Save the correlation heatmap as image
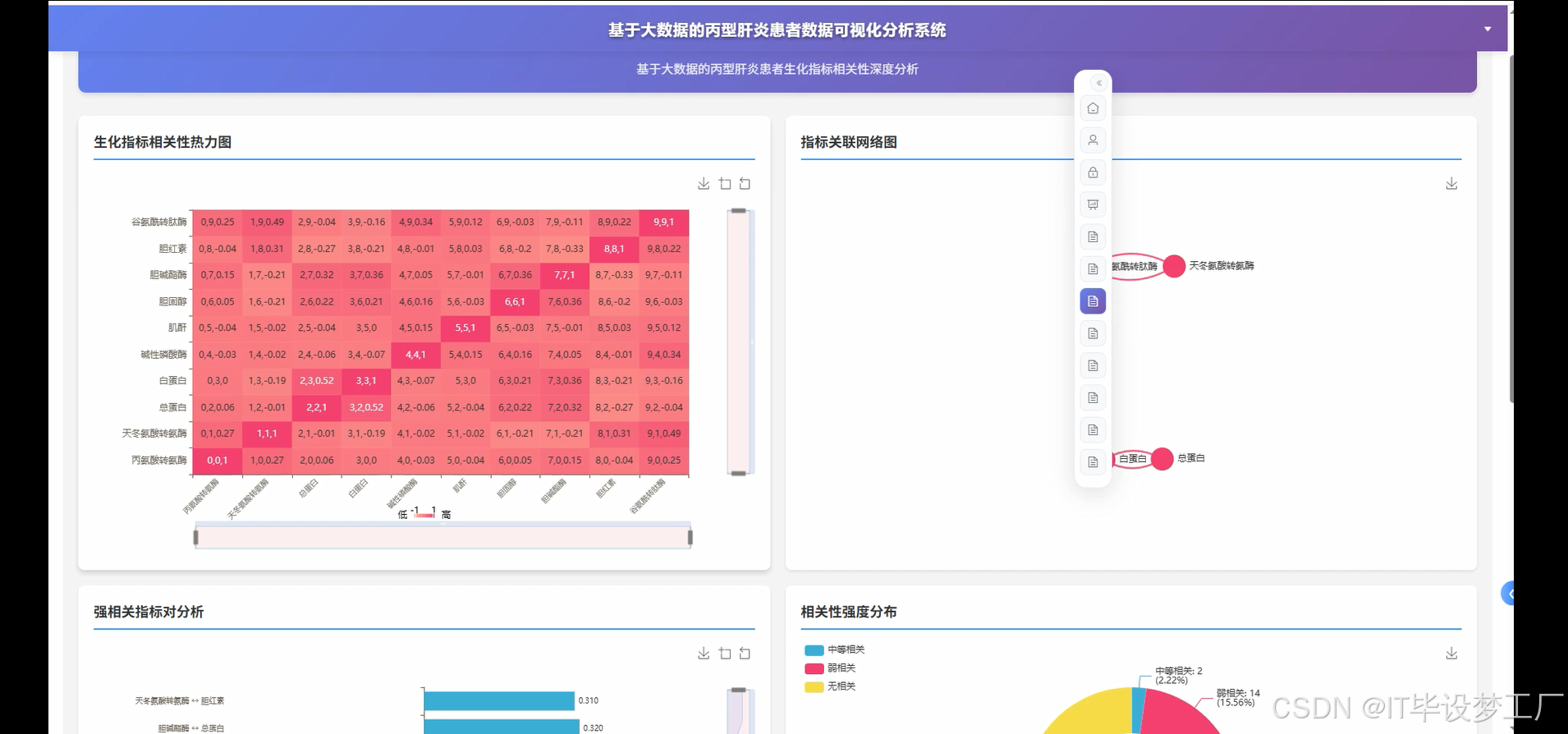 [x=704, y=184]
